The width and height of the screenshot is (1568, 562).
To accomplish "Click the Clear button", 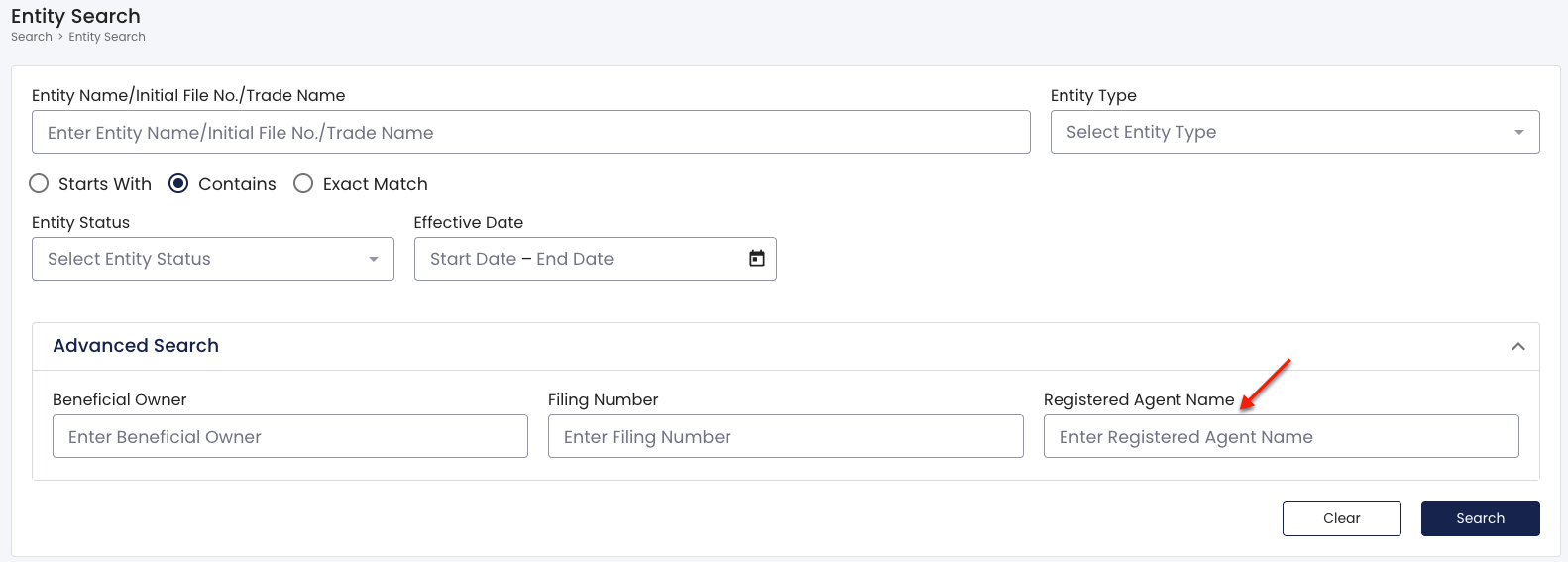I will coord(1341,518).
